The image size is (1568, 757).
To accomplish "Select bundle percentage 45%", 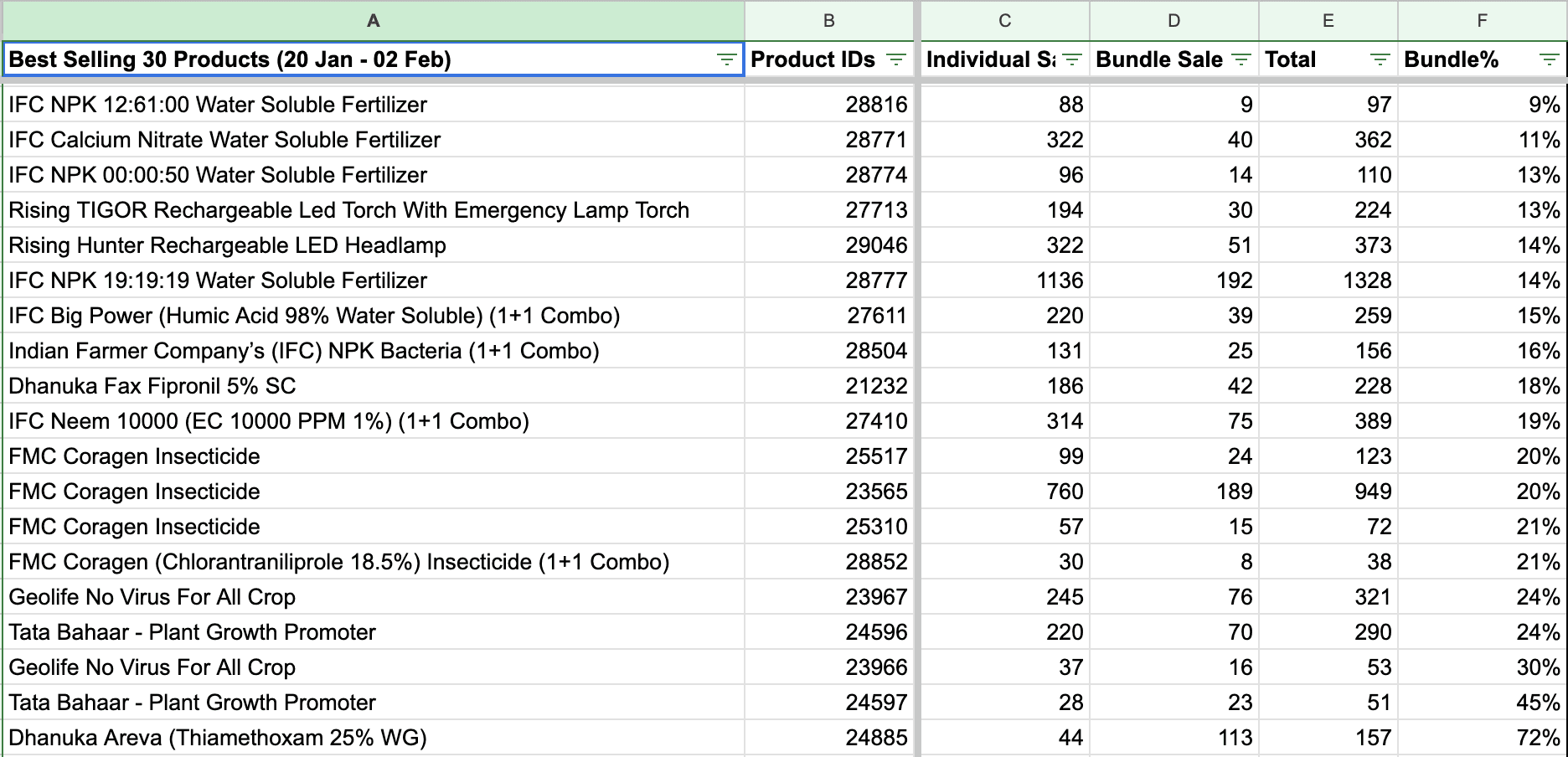I will coord(1482,703).
